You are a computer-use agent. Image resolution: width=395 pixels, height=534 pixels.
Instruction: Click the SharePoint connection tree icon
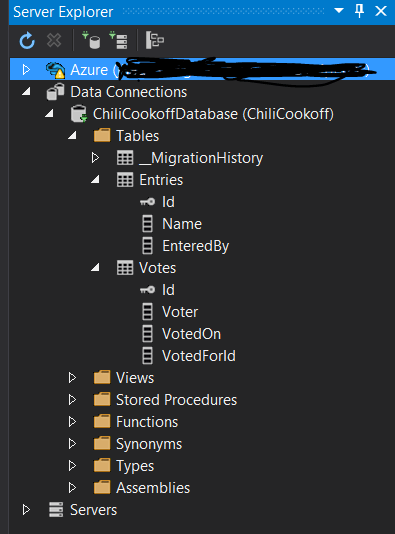155,40
